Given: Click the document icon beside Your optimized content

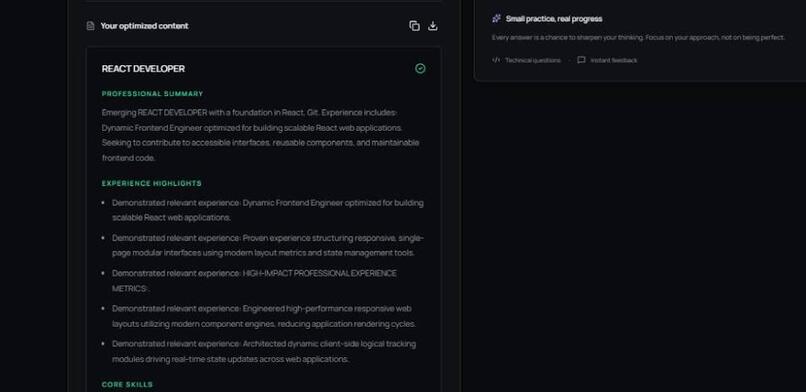Looking at the screenshot, I should click(90, 26).
